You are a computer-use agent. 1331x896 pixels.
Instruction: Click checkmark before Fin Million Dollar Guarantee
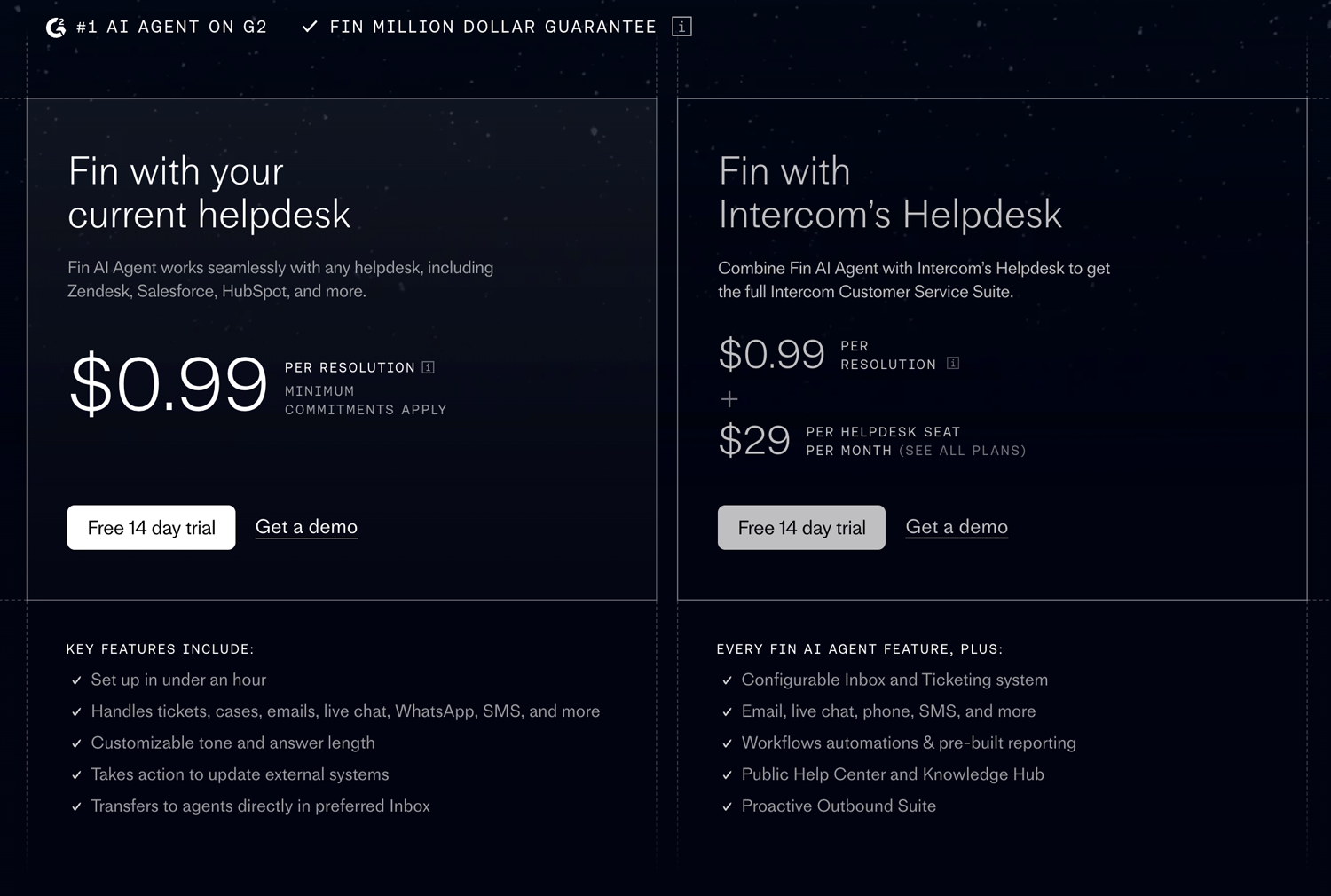(x=308, y=26)
